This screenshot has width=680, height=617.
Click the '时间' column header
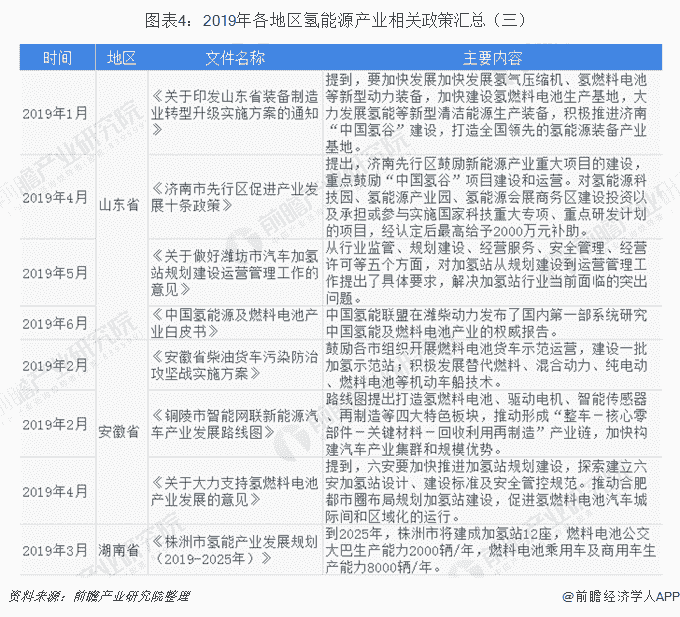pos(57,58)
